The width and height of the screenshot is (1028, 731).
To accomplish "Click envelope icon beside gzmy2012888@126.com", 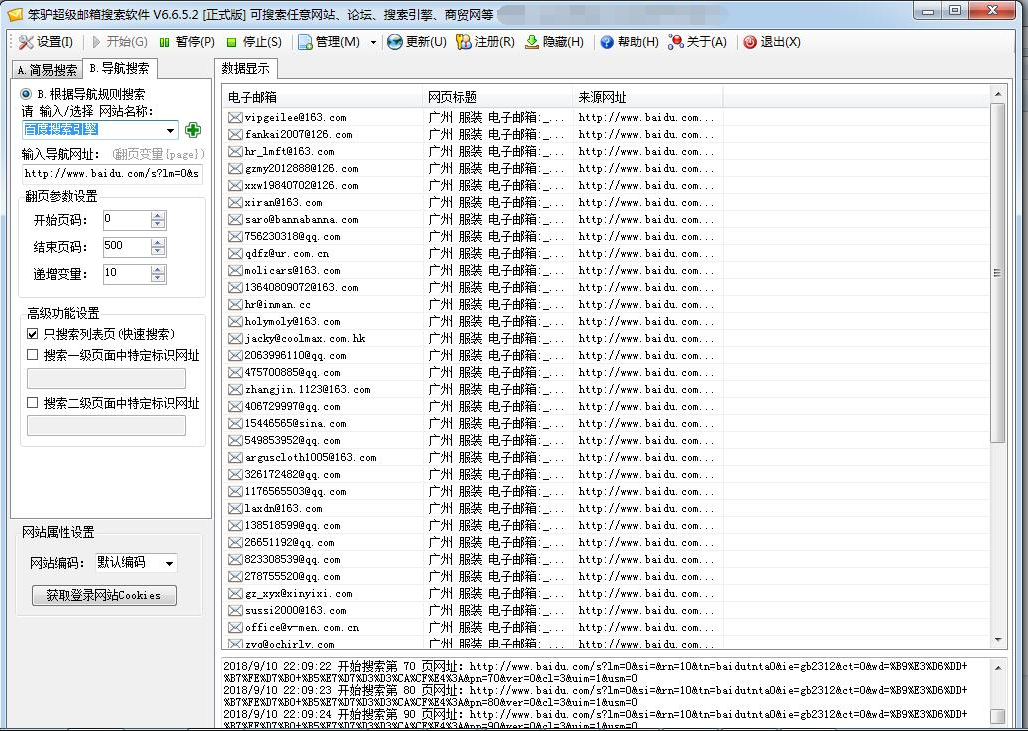I will point(235,168).
